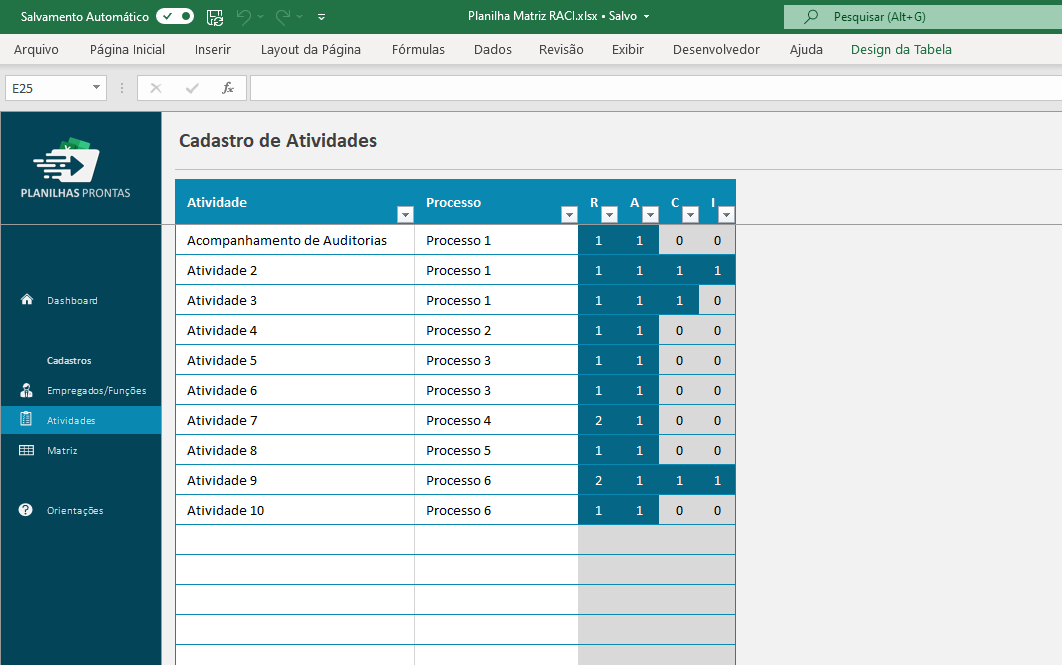Open the Design da Tabela tab
1062x665 pixels.
(900, 49)
